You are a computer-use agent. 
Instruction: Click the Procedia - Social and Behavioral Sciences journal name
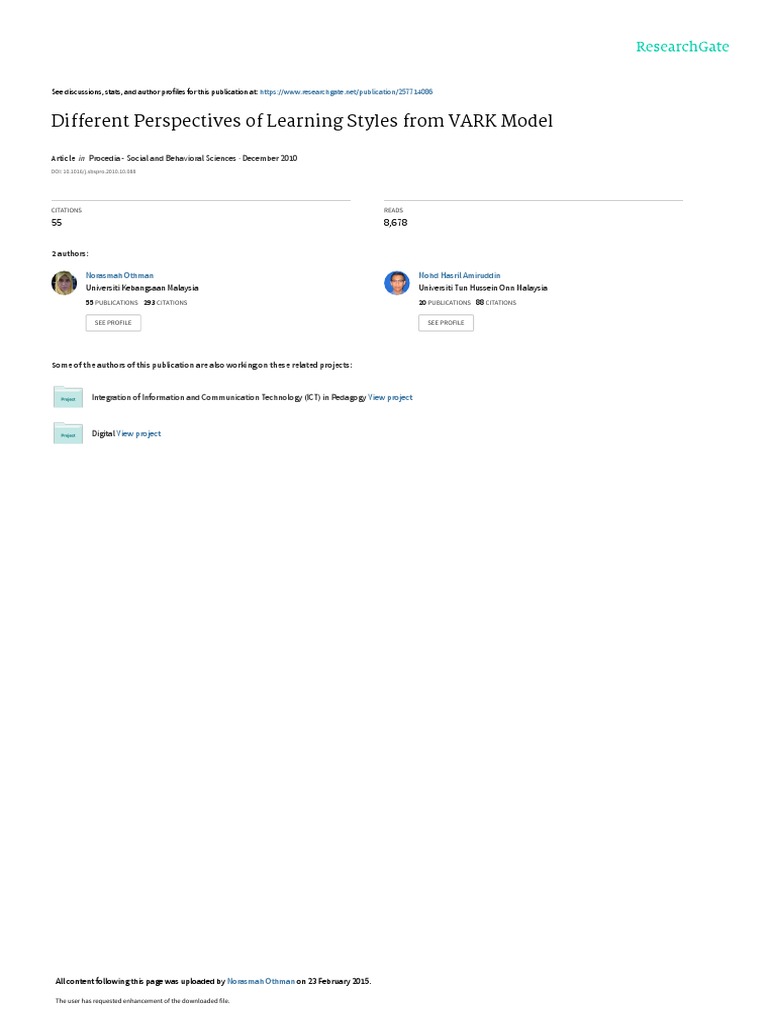pyautogui.click(x=162, y=158)
